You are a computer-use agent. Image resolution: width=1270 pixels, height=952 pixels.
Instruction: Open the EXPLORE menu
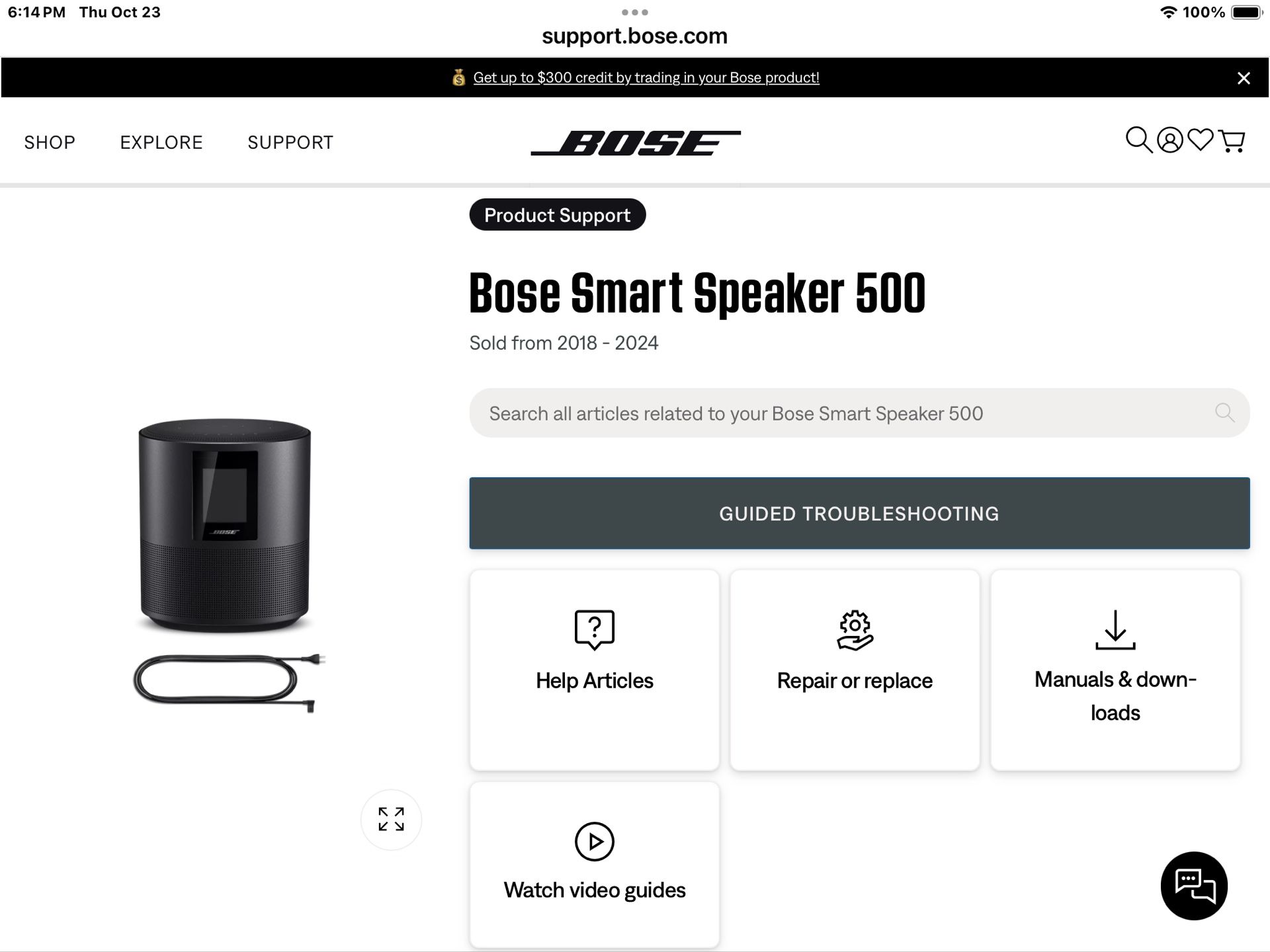(161, 142)
